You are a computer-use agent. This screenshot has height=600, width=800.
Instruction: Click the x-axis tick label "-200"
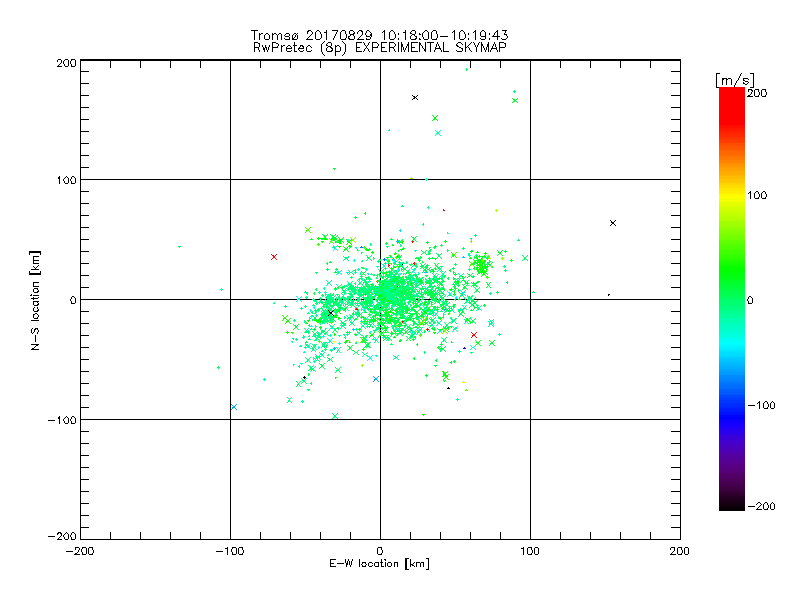point(80,551)
